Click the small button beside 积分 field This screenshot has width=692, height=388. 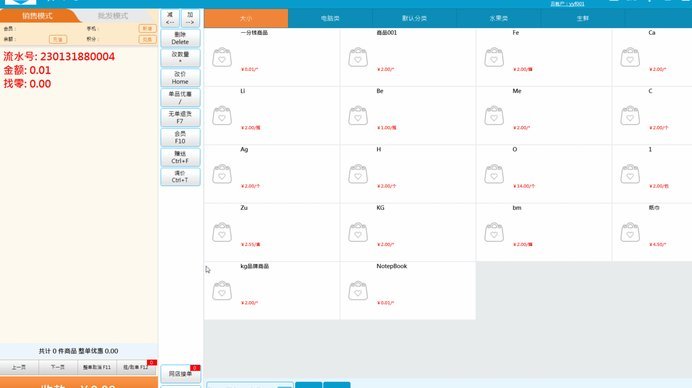147,39
